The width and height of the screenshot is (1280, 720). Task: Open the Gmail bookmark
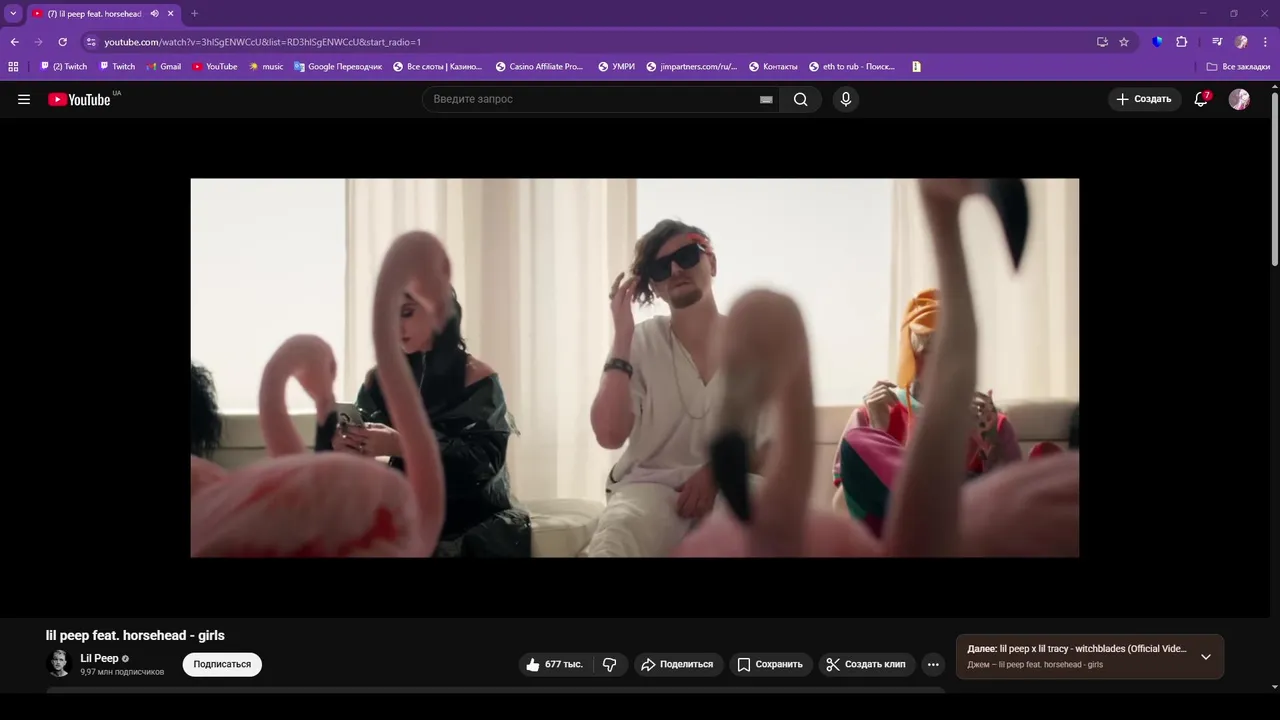pos(163,67)
